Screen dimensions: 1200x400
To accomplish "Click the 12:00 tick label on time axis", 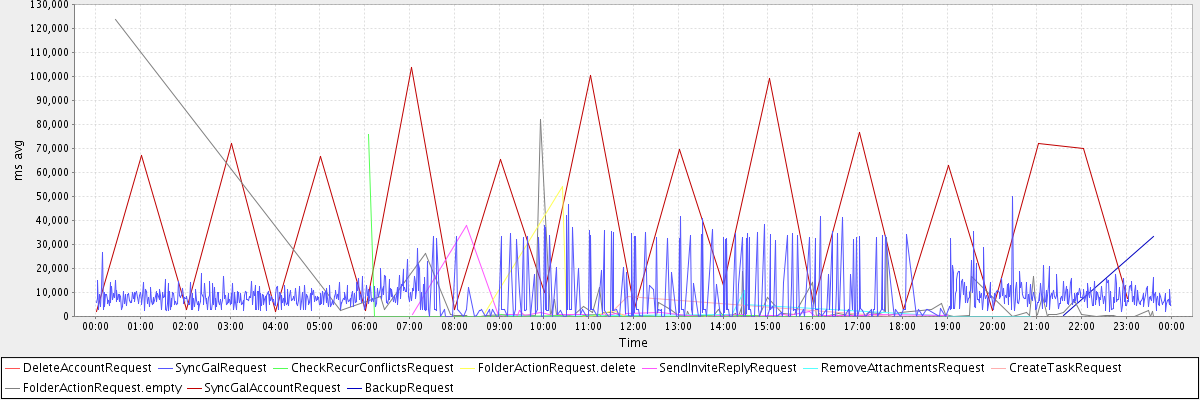I will 633,326.
